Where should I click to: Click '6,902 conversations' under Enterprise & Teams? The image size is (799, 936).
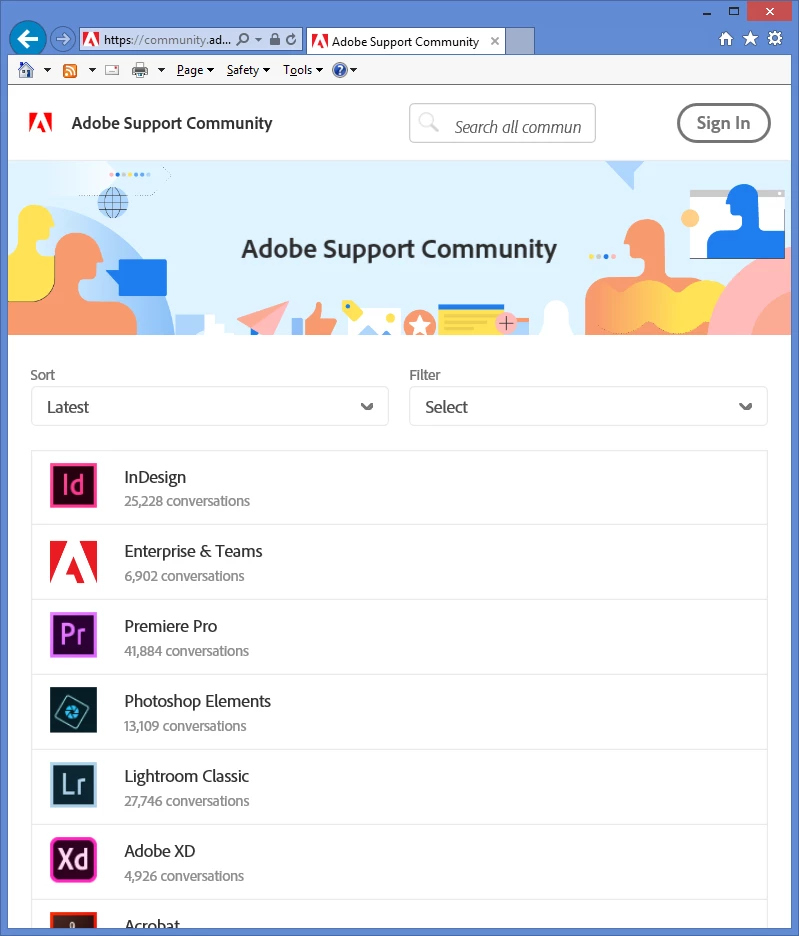184,576
